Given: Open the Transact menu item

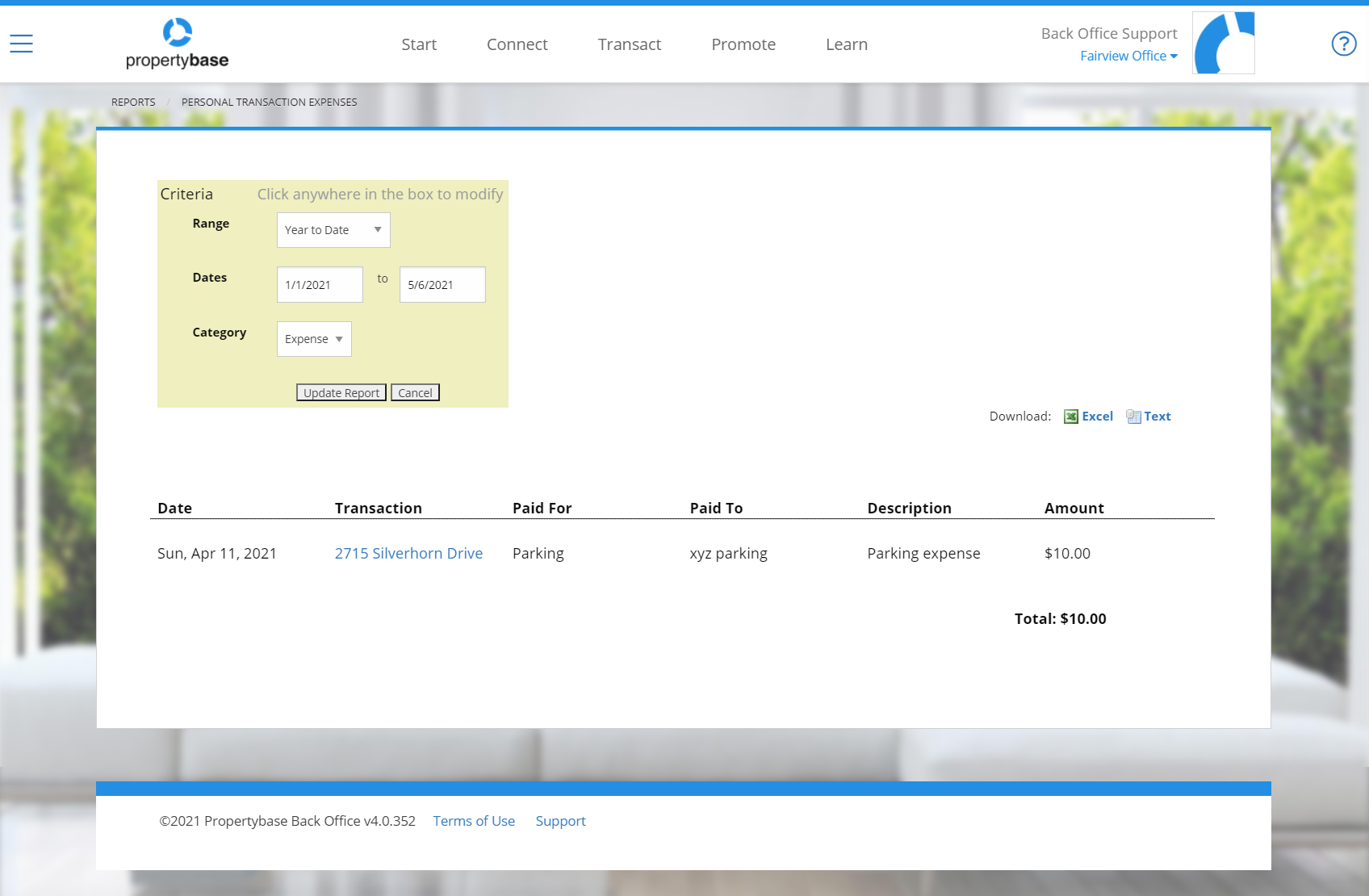Looking at the screenshot, I should (x=629, y=44).
